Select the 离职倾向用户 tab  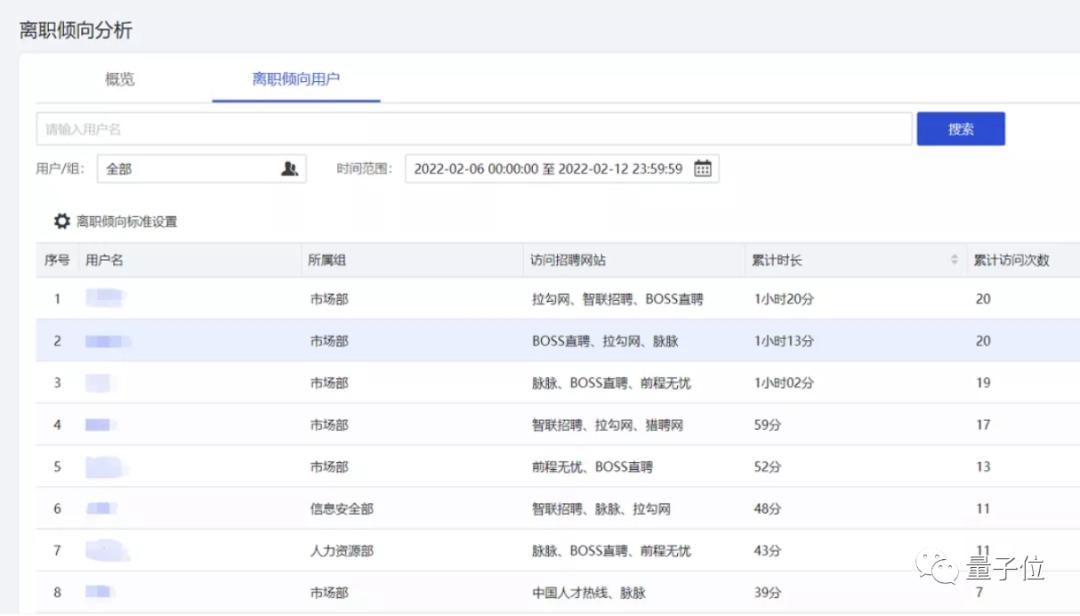295,79
